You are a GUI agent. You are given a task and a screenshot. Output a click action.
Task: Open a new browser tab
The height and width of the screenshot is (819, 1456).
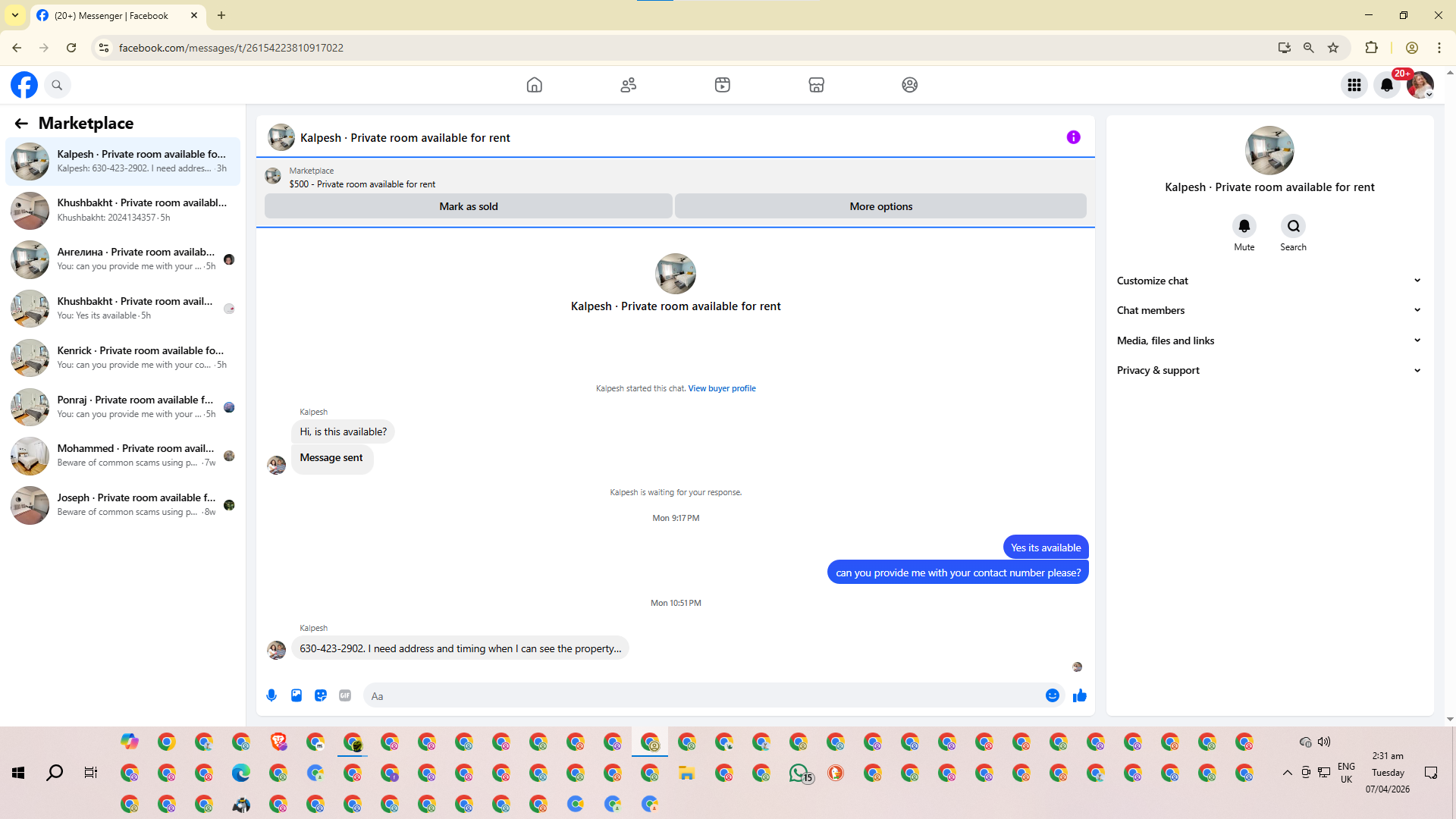click(x=221, y=15)
